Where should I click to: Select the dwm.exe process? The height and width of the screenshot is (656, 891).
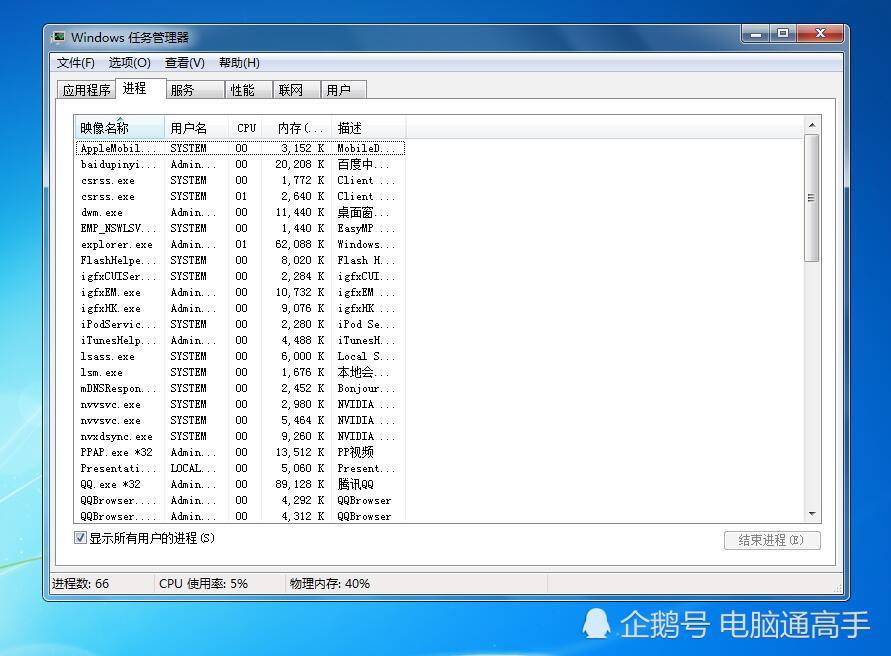[240, 212]
